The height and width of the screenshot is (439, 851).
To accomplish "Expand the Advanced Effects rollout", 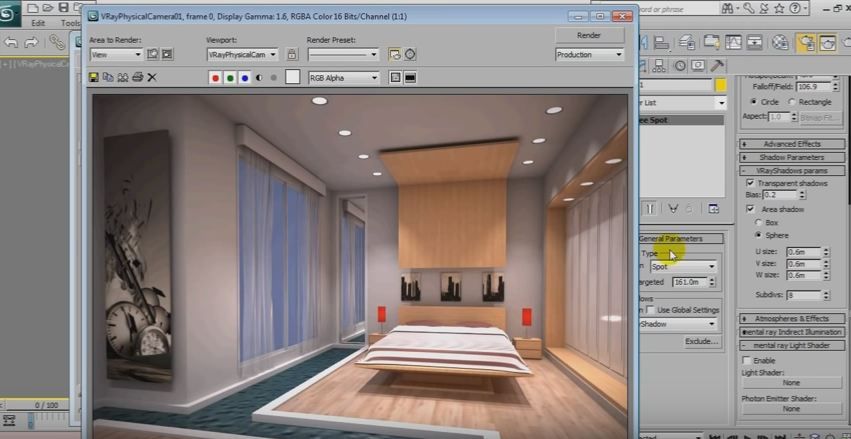I will [792, 144].
